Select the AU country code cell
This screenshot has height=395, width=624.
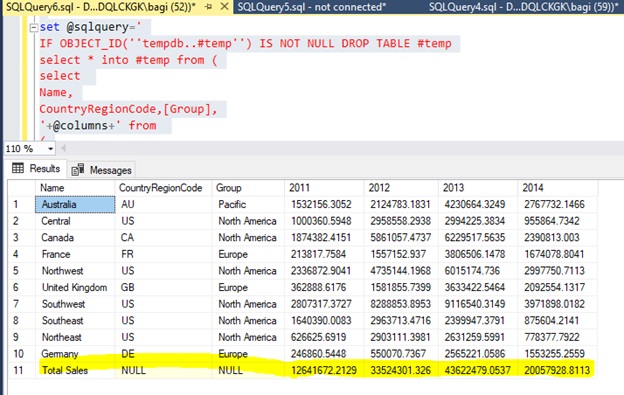pos(163,204)
